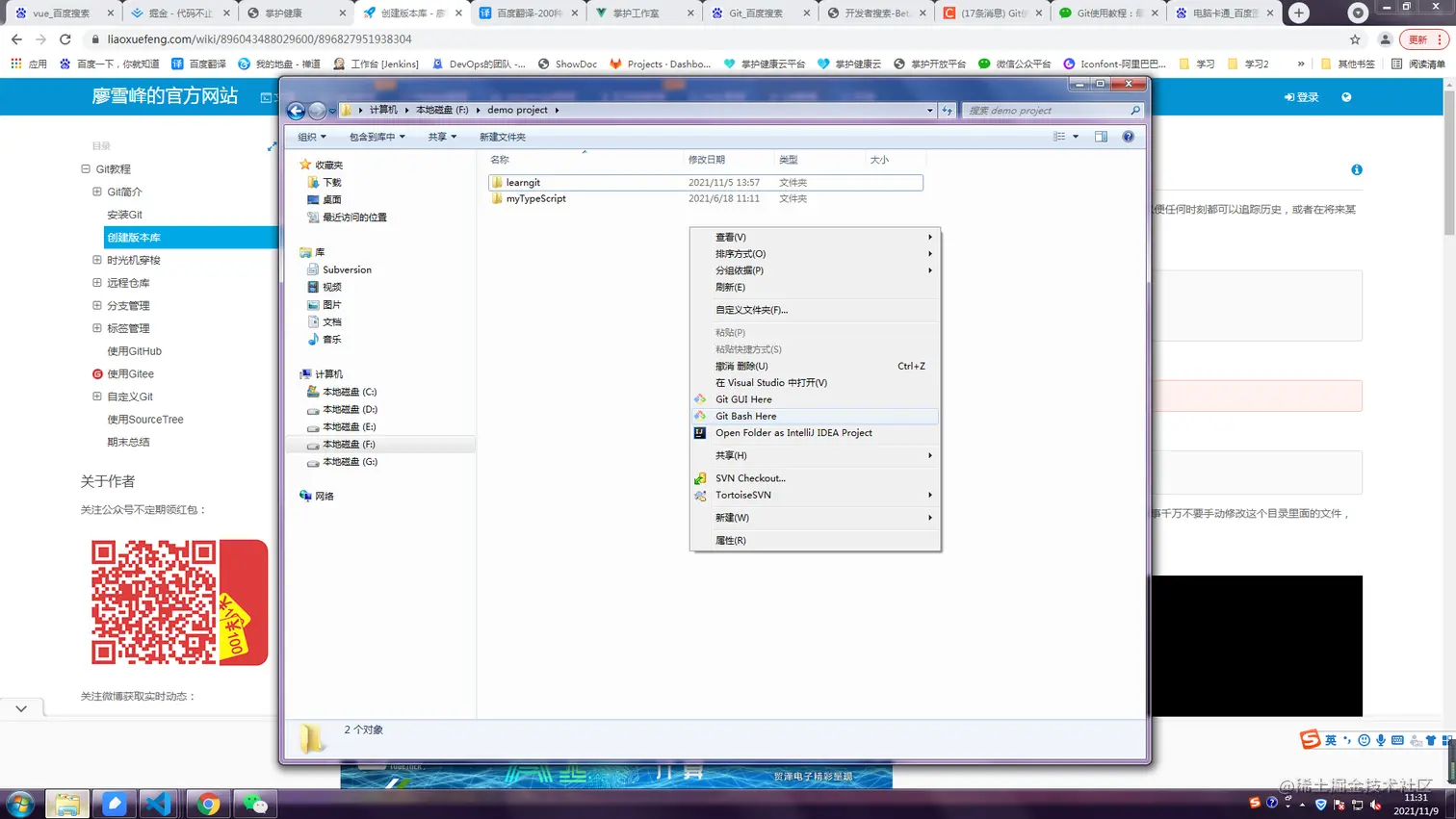Open a new Chrome tab with plus button
Viewport: 1456px width, 819px height.
pyautogui.click(x=1299, y=13)
